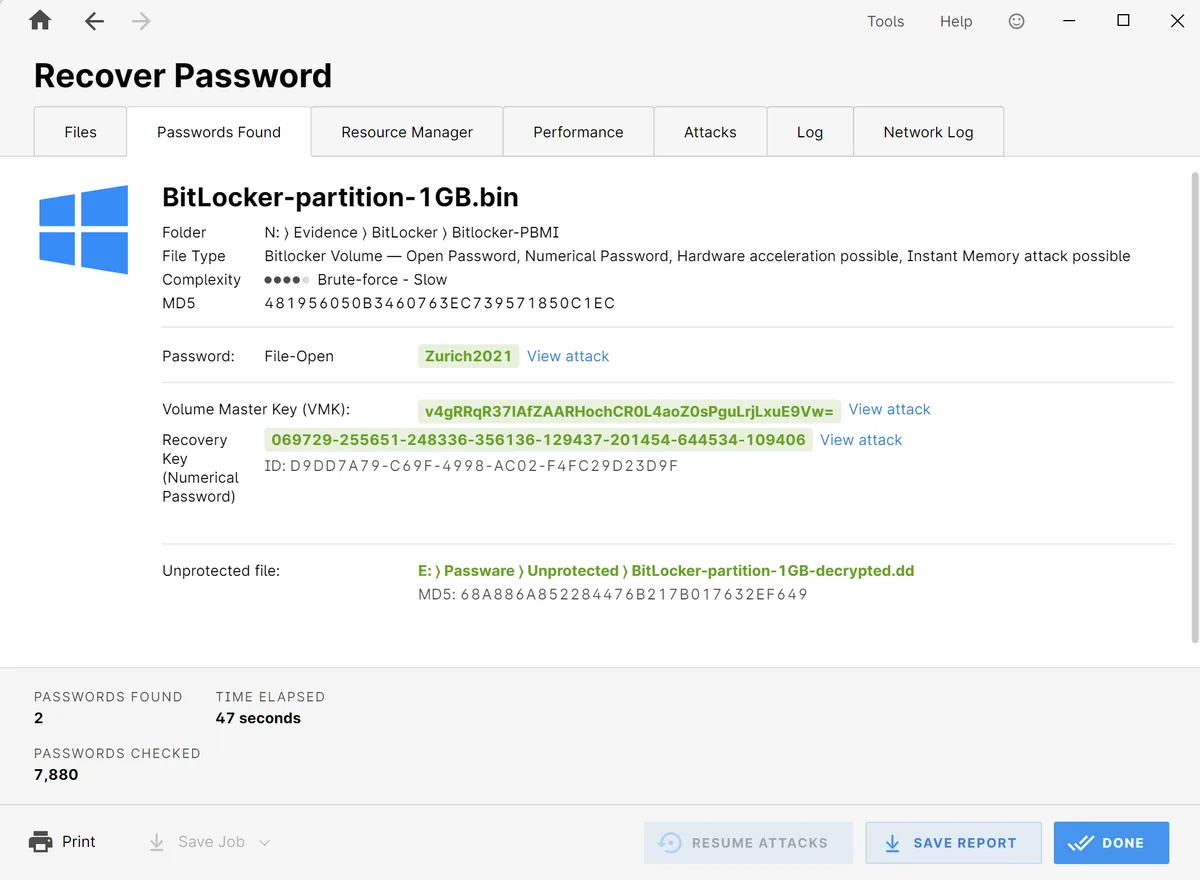The height and width of the screenshot is (880, 1200).
Task: Click the SAVE REPORT button
Action: (x=953, y=843)
